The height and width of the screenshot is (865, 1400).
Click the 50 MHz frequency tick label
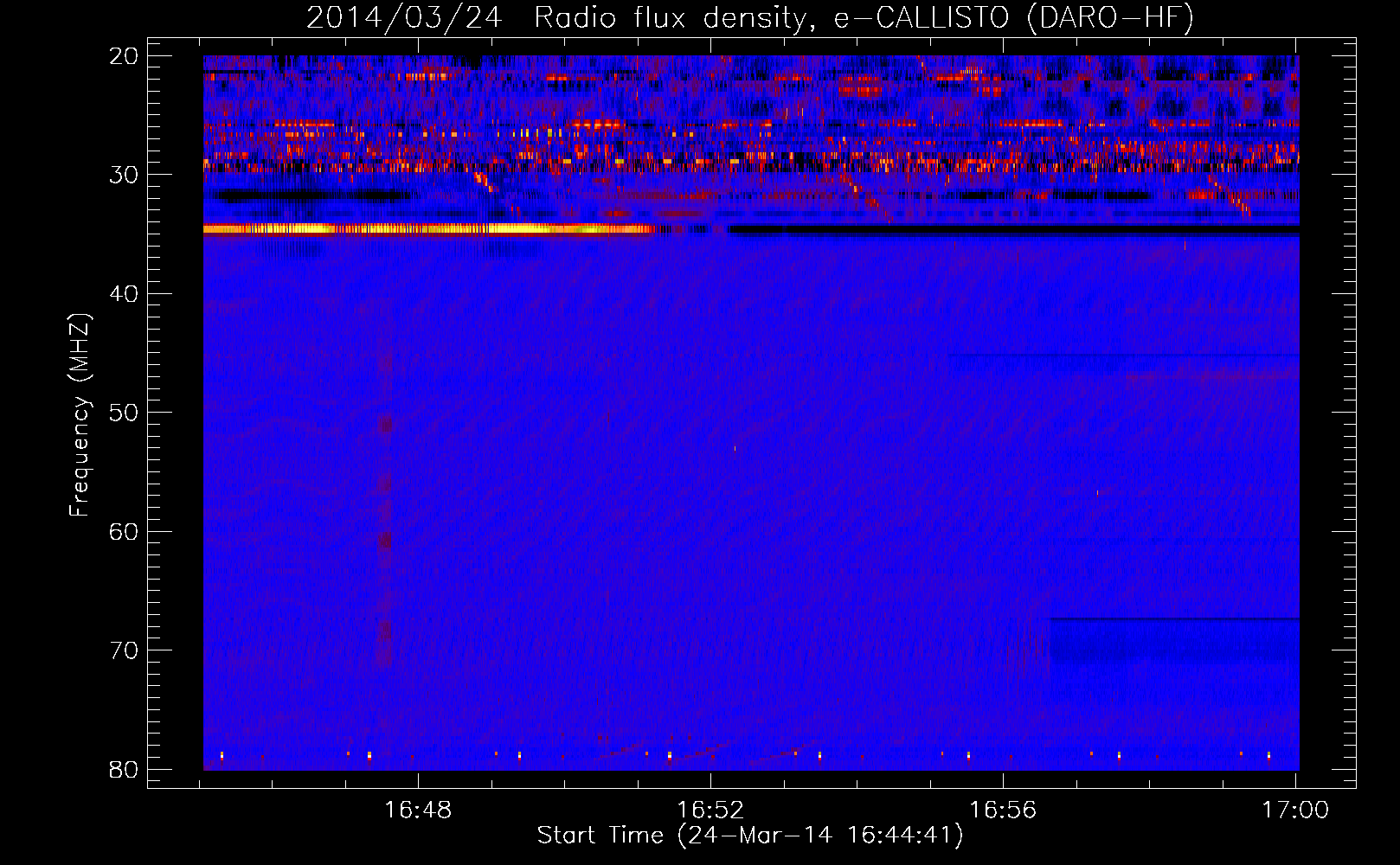coord(125,413)
